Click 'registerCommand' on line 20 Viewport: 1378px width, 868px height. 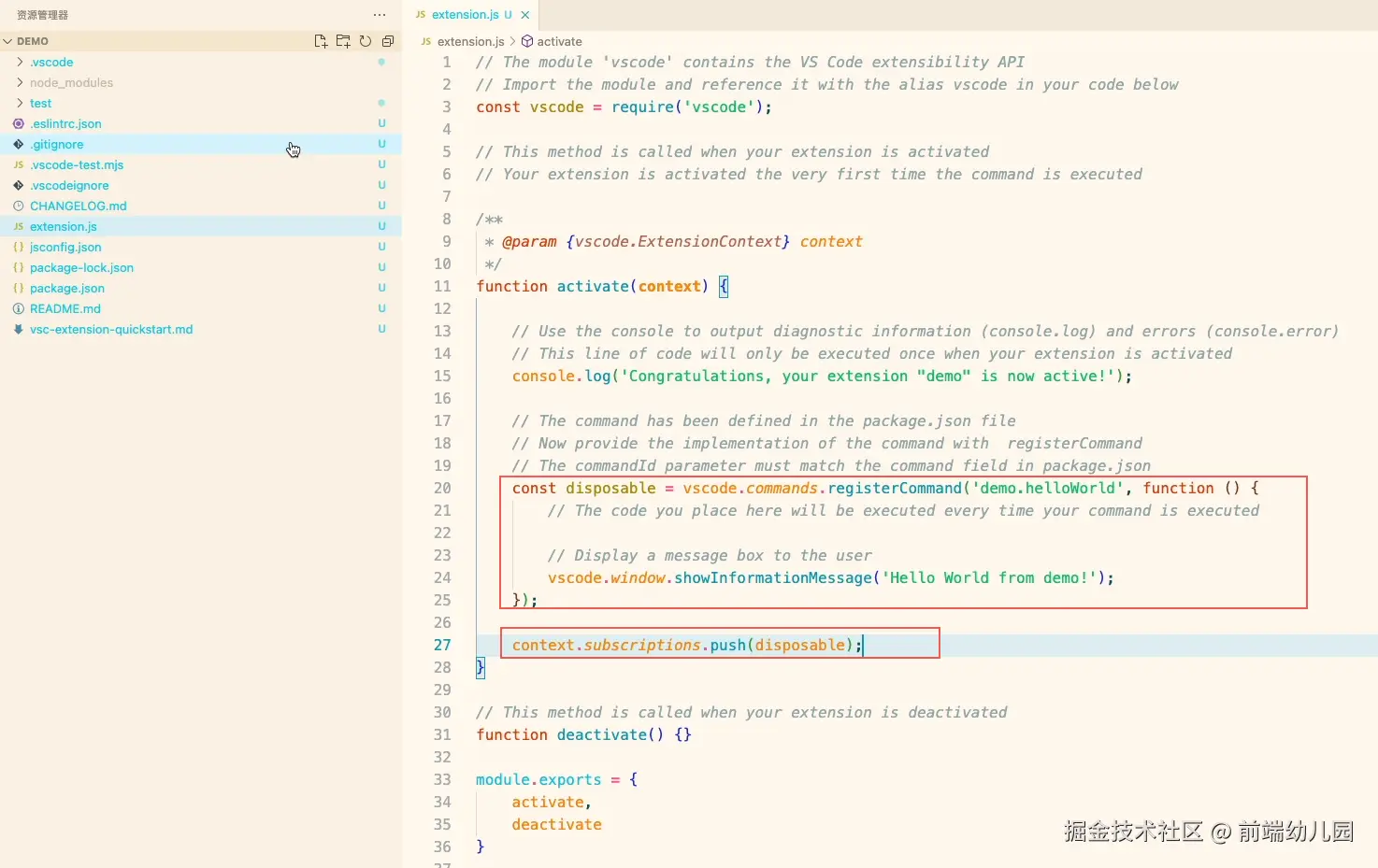click(x=895, y=488)
